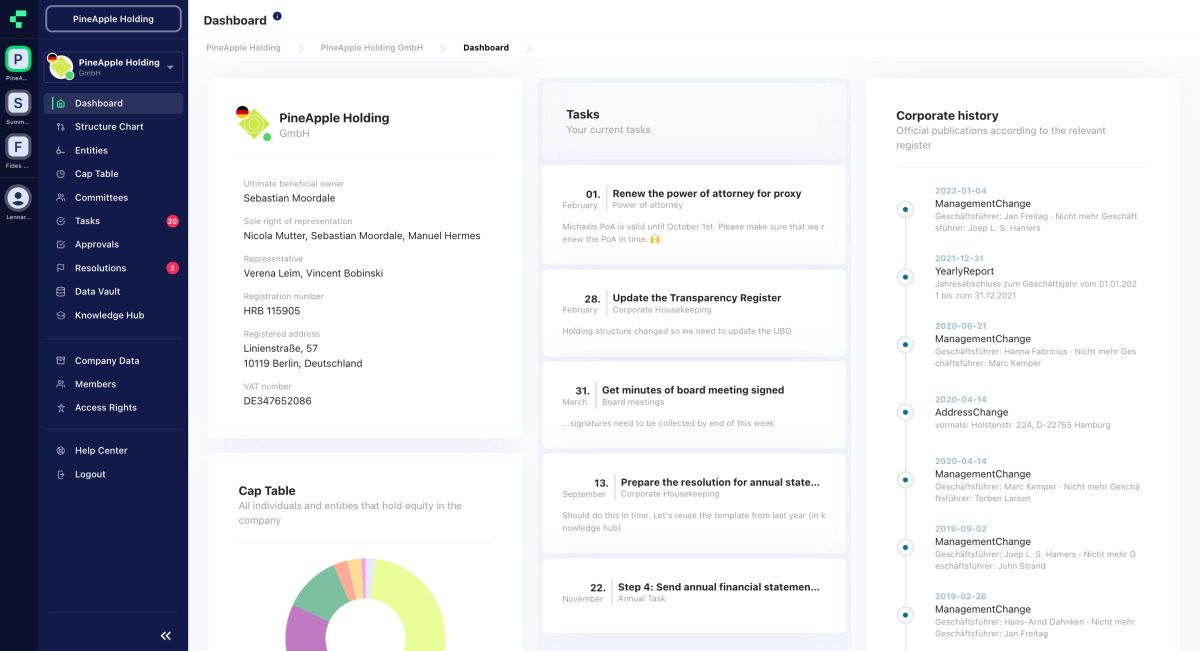Image resolution: width=1200 pixels, height=651 pixels.
Task: Click the info icon beside Dashboard title
Action: tap(277, 16)
